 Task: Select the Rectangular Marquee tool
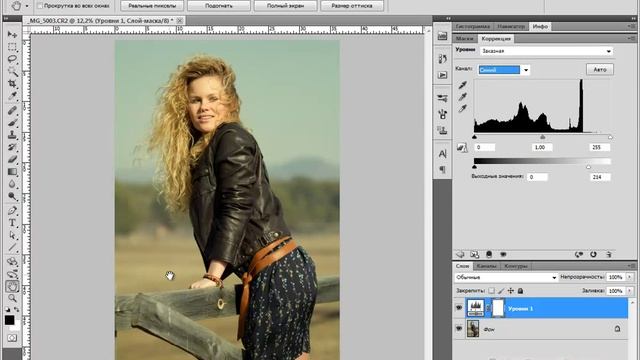12,47
